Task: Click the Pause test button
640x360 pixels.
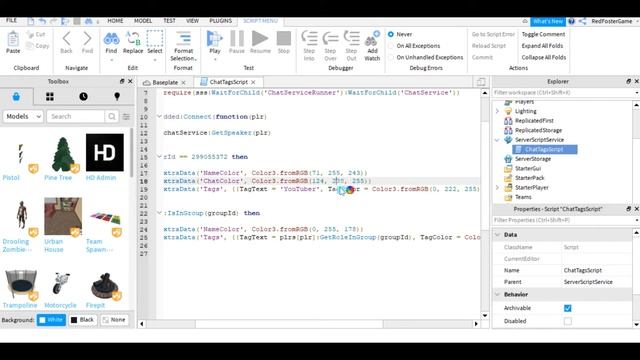Action: click(237, 39)
